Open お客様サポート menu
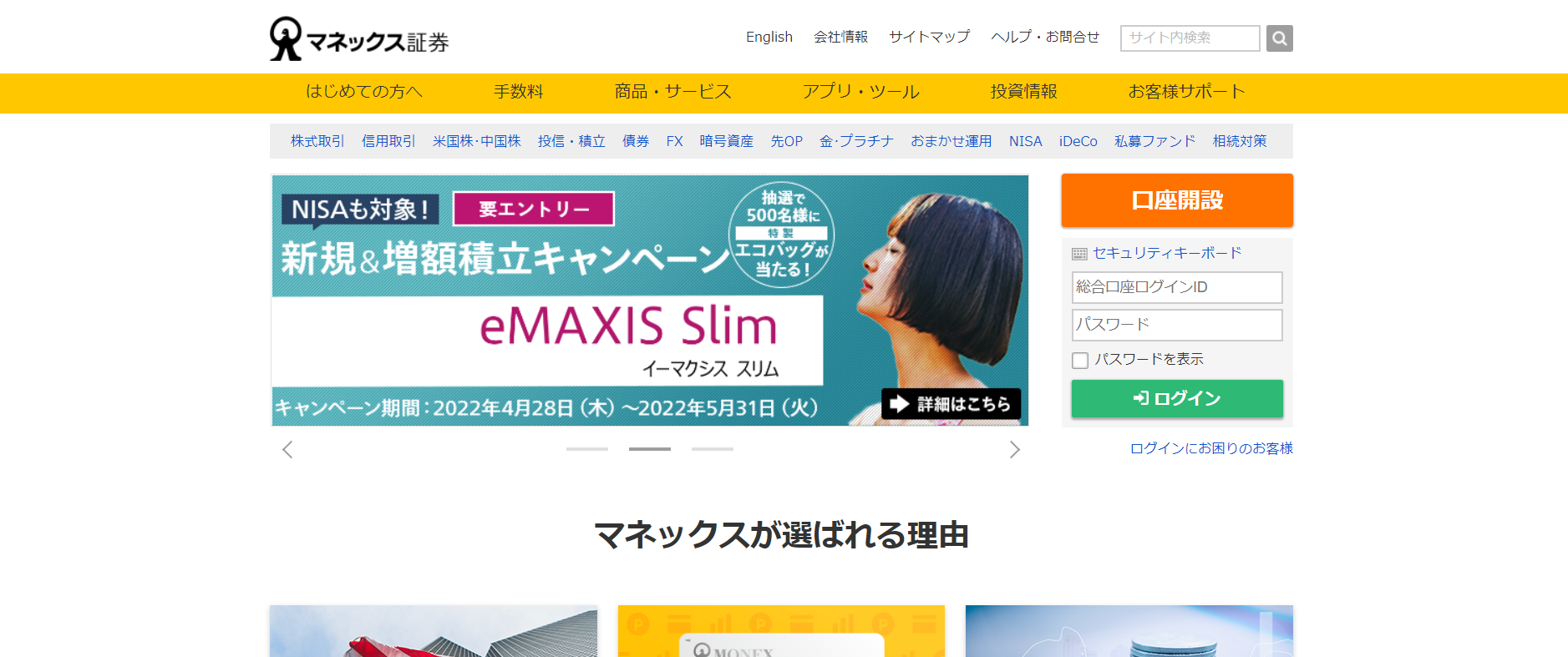Viewport: 1568px width, 657px height. click(x=1186, y=92)
